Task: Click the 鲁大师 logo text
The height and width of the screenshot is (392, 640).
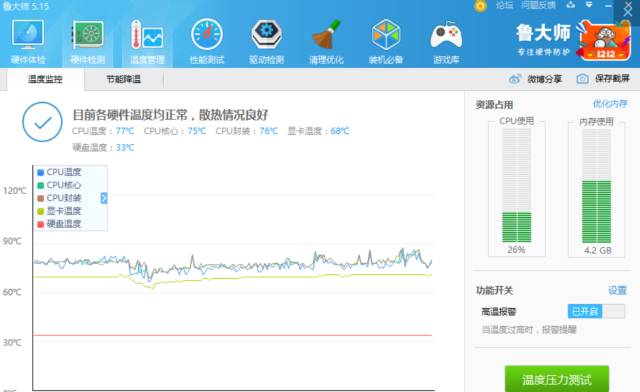Action: pos(543,33)
